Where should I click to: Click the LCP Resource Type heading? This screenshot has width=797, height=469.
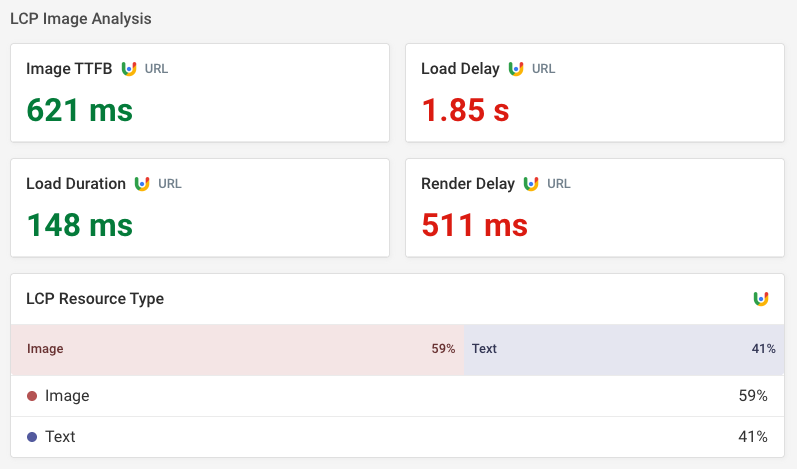click(95, 299)
